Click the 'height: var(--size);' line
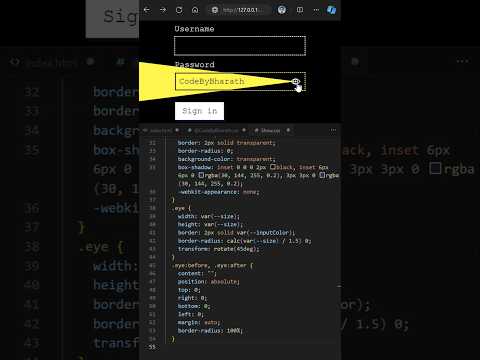Viewport: 480px width, 360px height. coord(210,224)
